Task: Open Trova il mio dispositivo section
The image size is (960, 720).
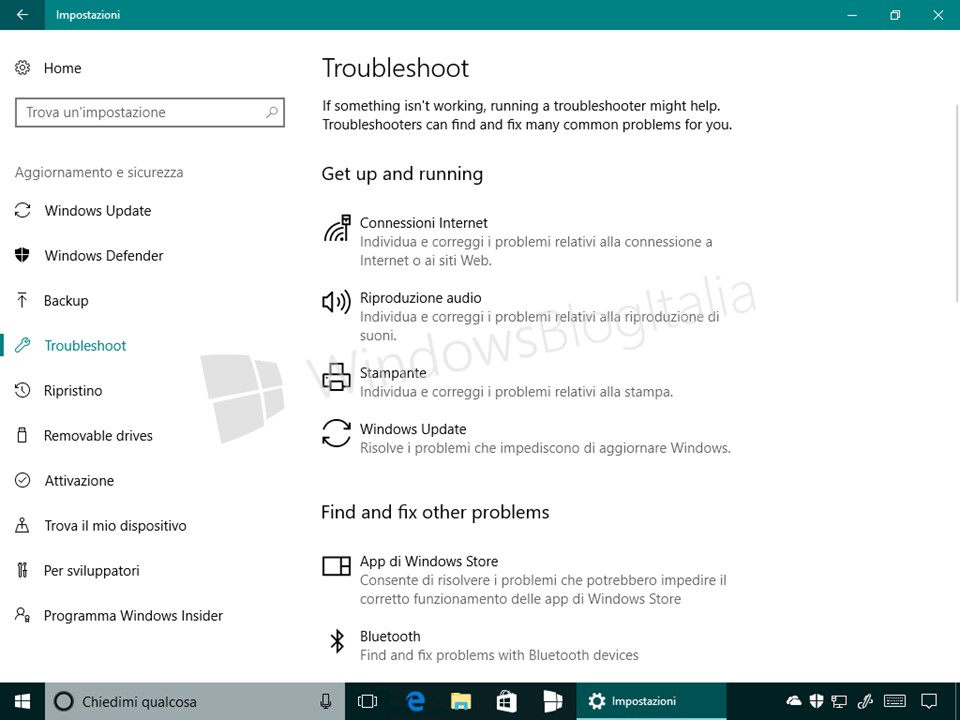Action: point(115,525)
